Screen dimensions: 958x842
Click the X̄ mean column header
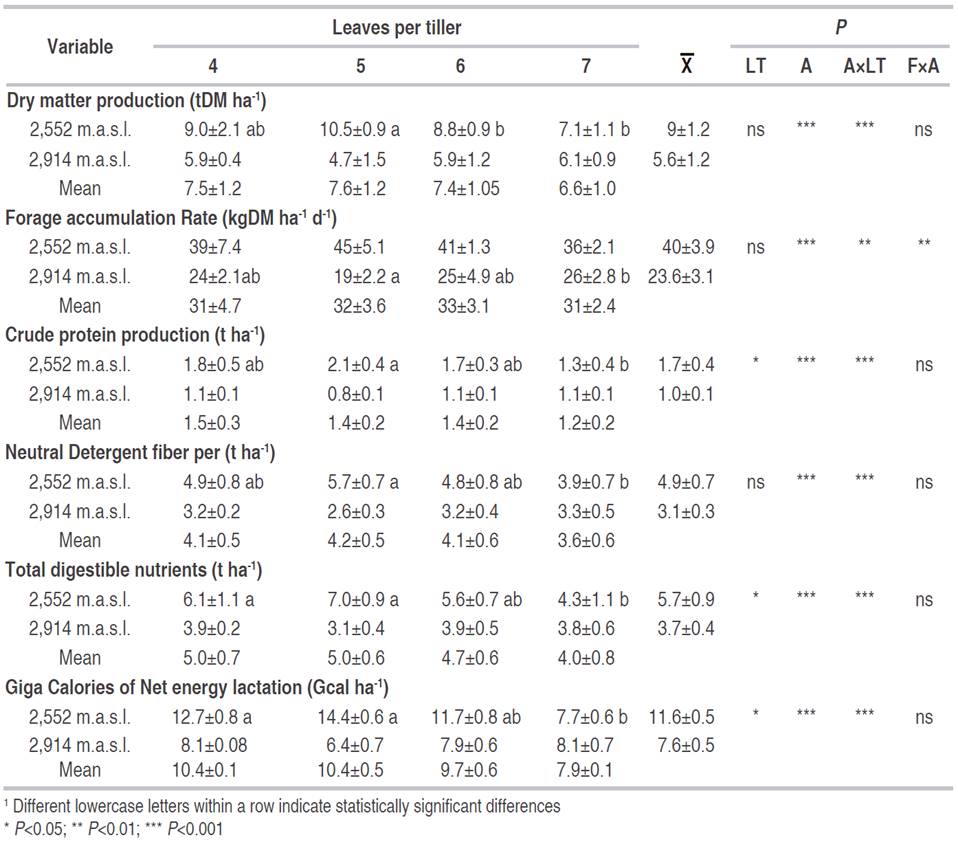(x=686, y=66)
